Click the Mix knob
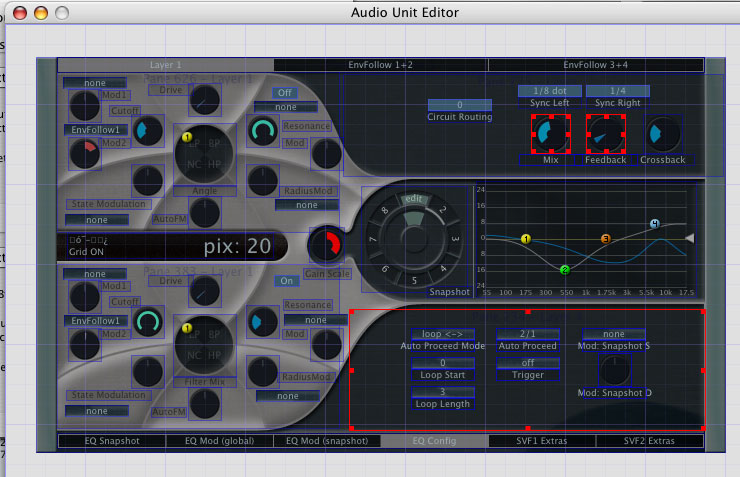The height and width of the screenshot is (477, 740). 551,134
